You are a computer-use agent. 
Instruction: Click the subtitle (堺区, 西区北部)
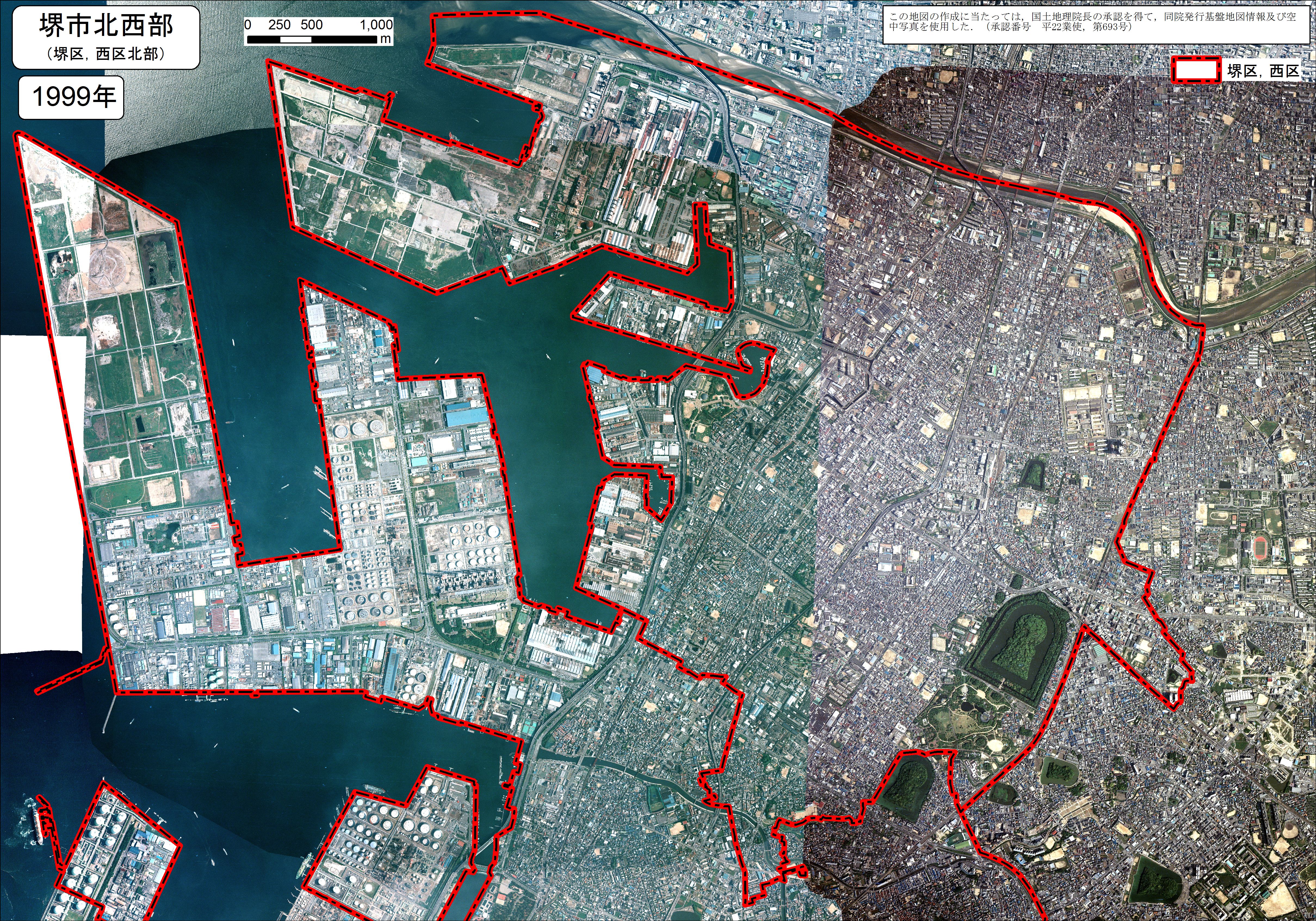[x=106, y=54]
